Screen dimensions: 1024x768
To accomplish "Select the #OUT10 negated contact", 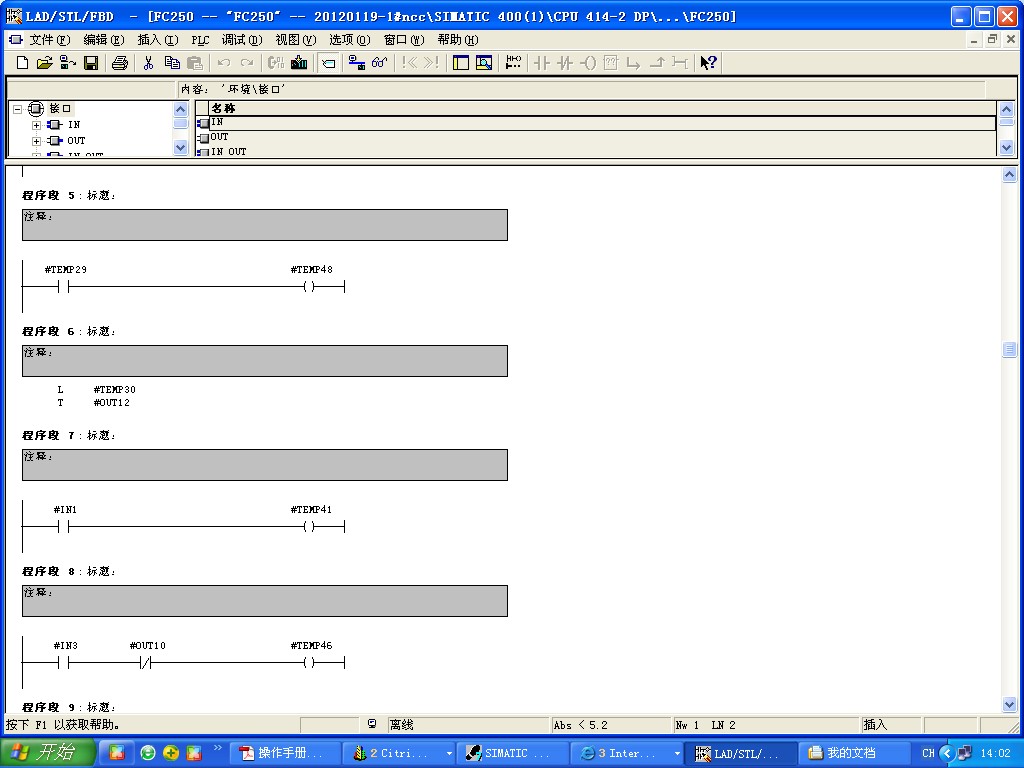I will (x=146, y=663).
